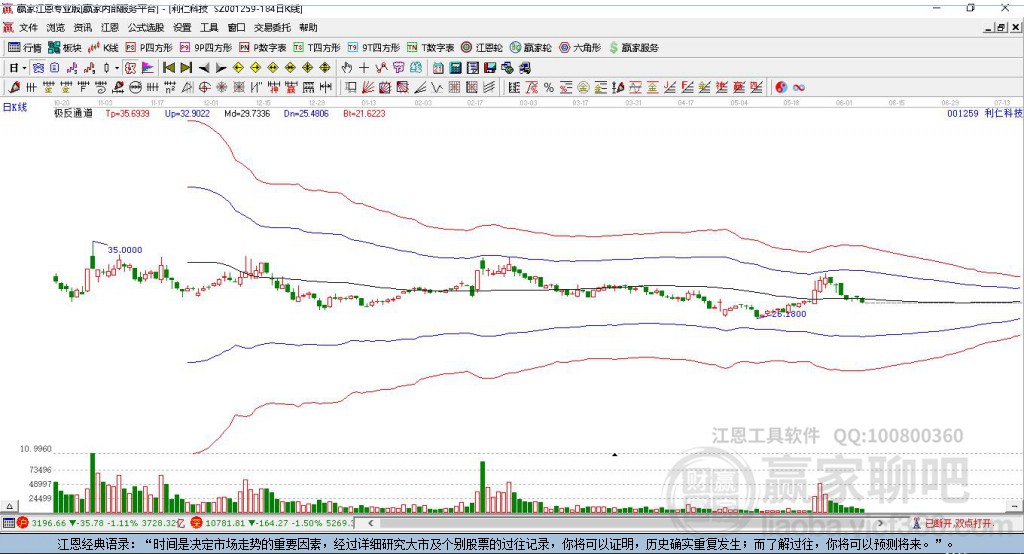Screen dimensions: 1024x554
Task: Open the 六角形 tool
Action: (580, 48)
